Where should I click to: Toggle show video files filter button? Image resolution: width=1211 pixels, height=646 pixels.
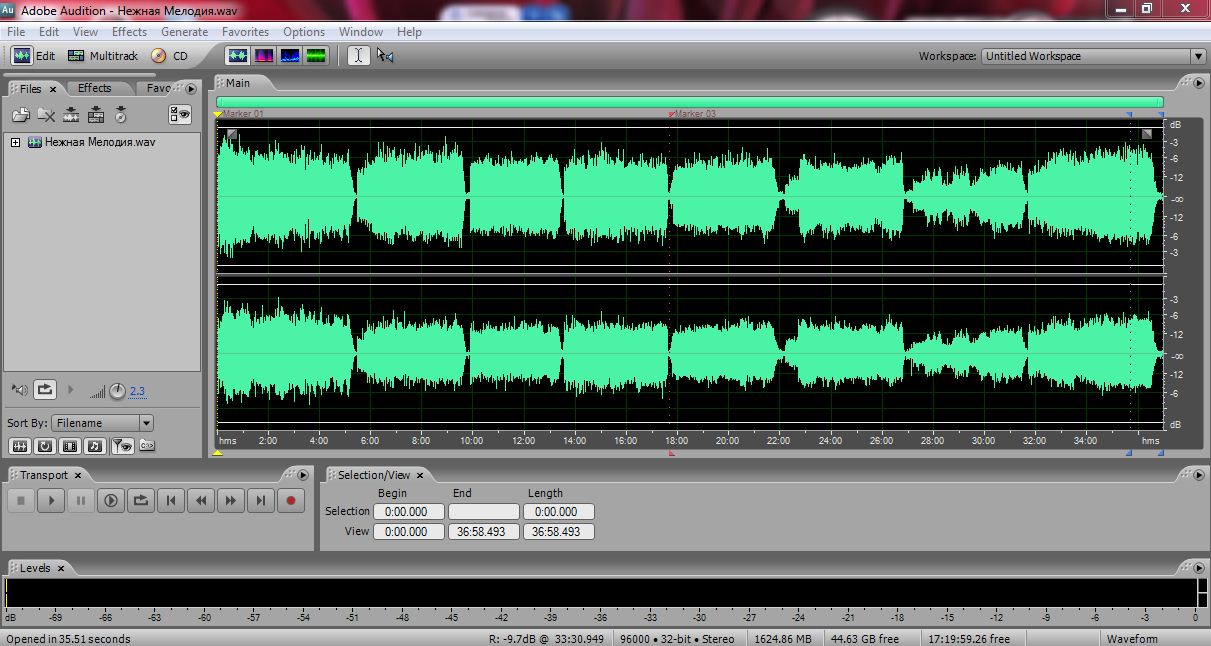[70, 446]
